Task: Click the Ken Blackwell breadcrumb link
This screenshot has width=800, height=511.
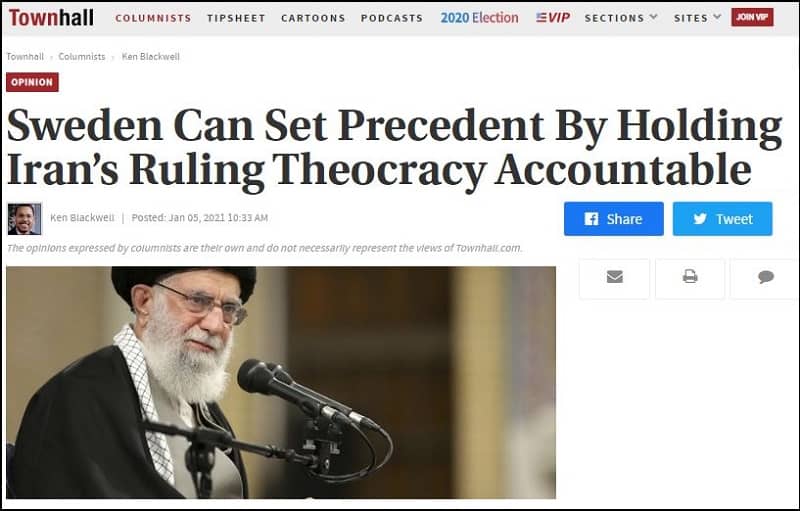Action: (x=151, y=57)
